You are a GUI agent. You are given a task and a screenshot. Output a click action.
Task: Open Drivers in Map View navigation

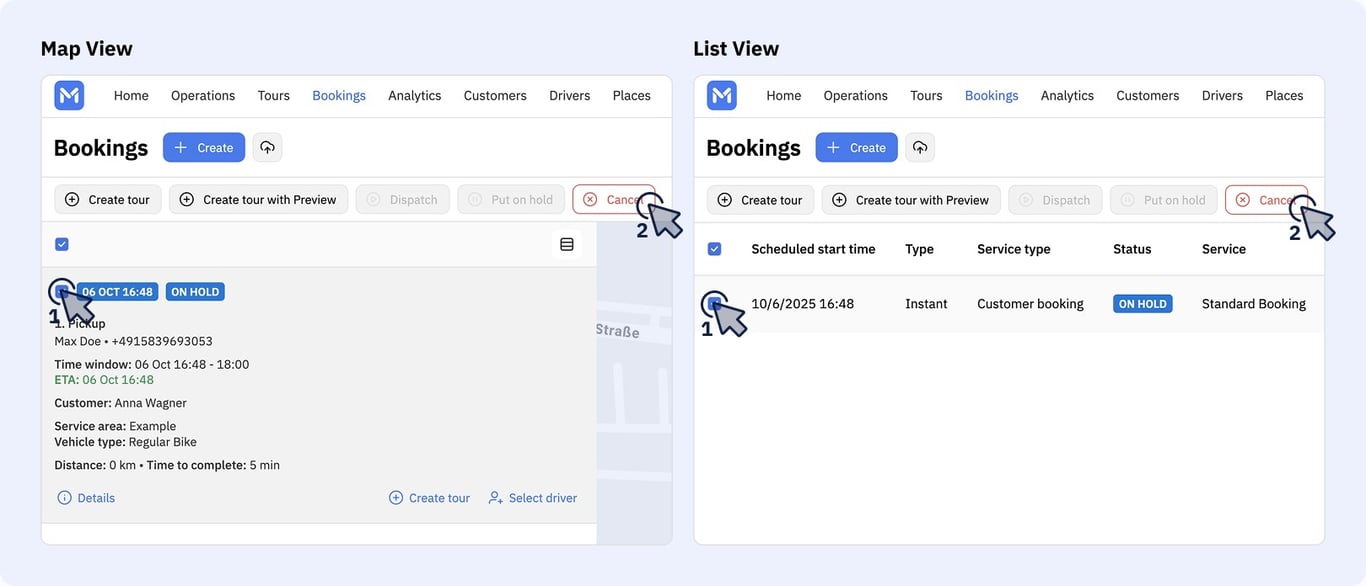click(570, 96)
